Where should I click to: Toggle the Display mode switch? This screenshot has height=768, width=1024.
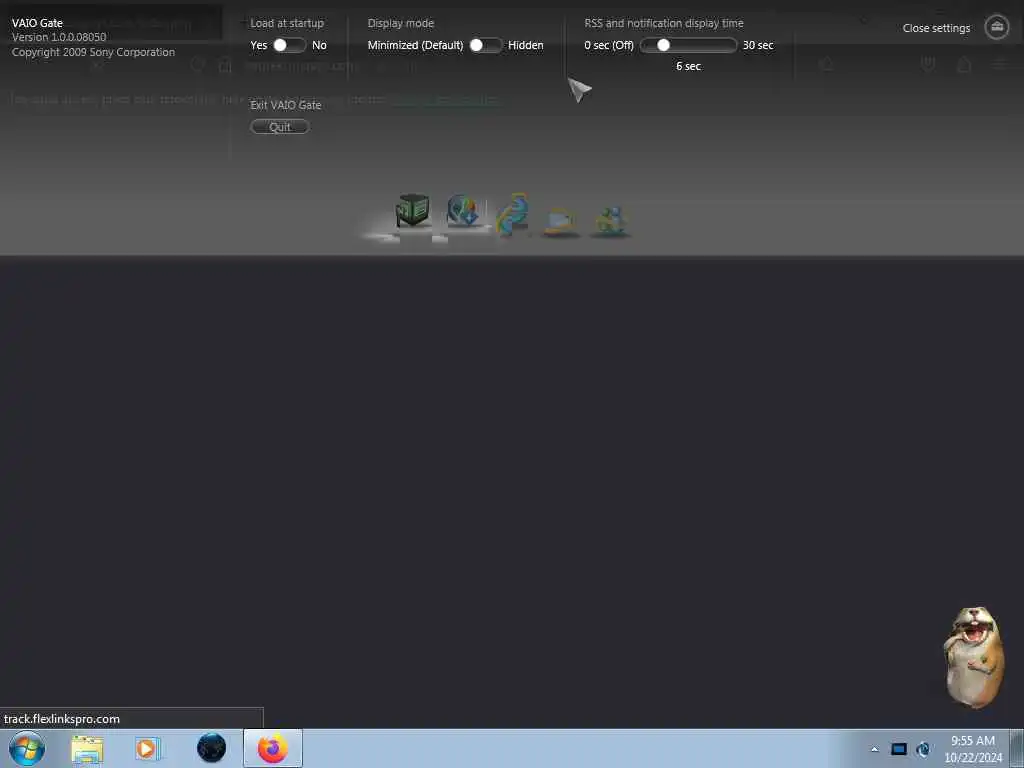click(x=486, y=45)
